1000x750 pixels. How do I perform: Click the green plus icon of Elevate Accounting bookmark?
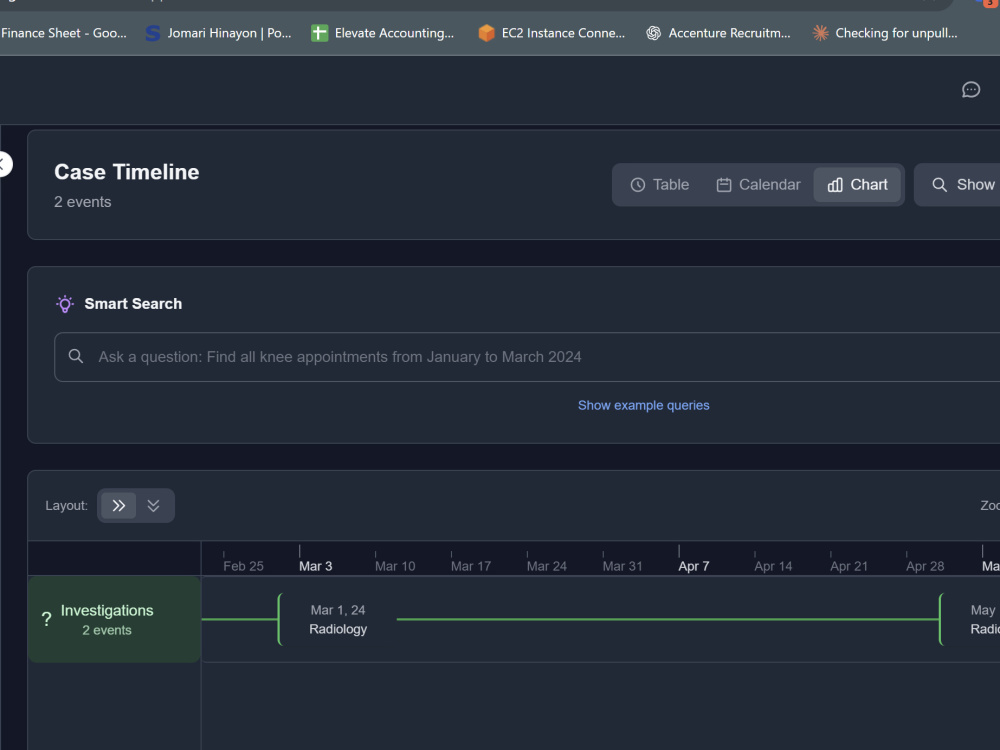(319, 33)
